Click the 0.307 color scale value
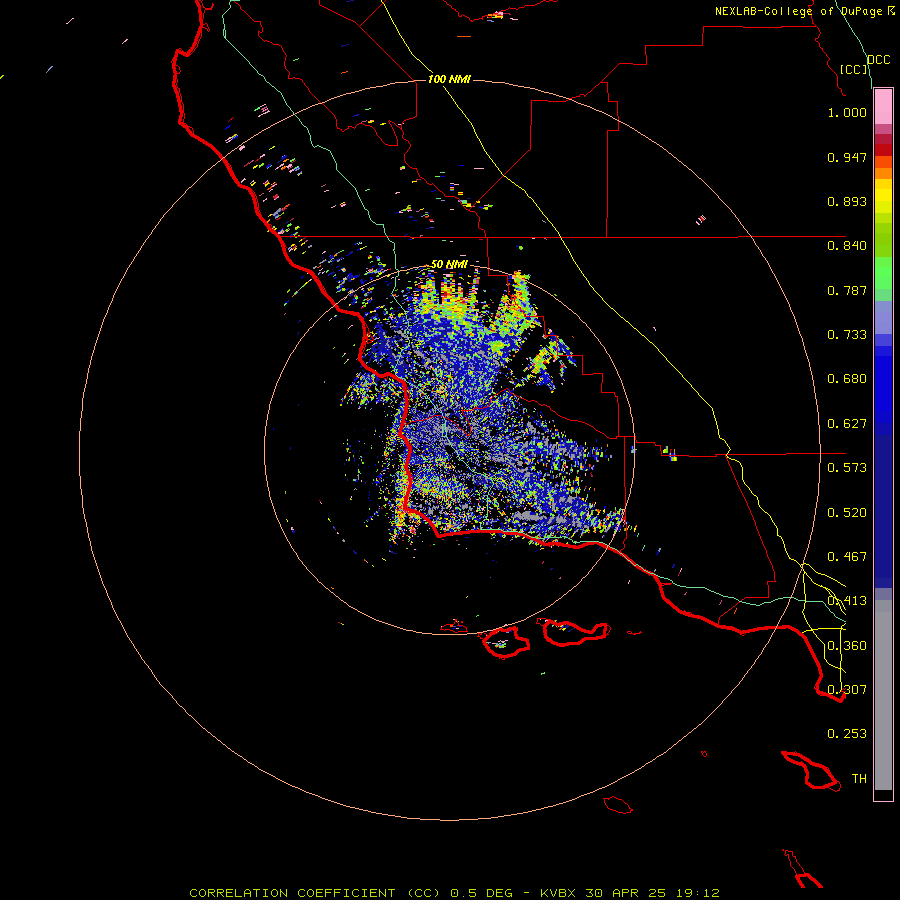Image resolution: width=900 pixels, height=900 pixels. (847, 690)
